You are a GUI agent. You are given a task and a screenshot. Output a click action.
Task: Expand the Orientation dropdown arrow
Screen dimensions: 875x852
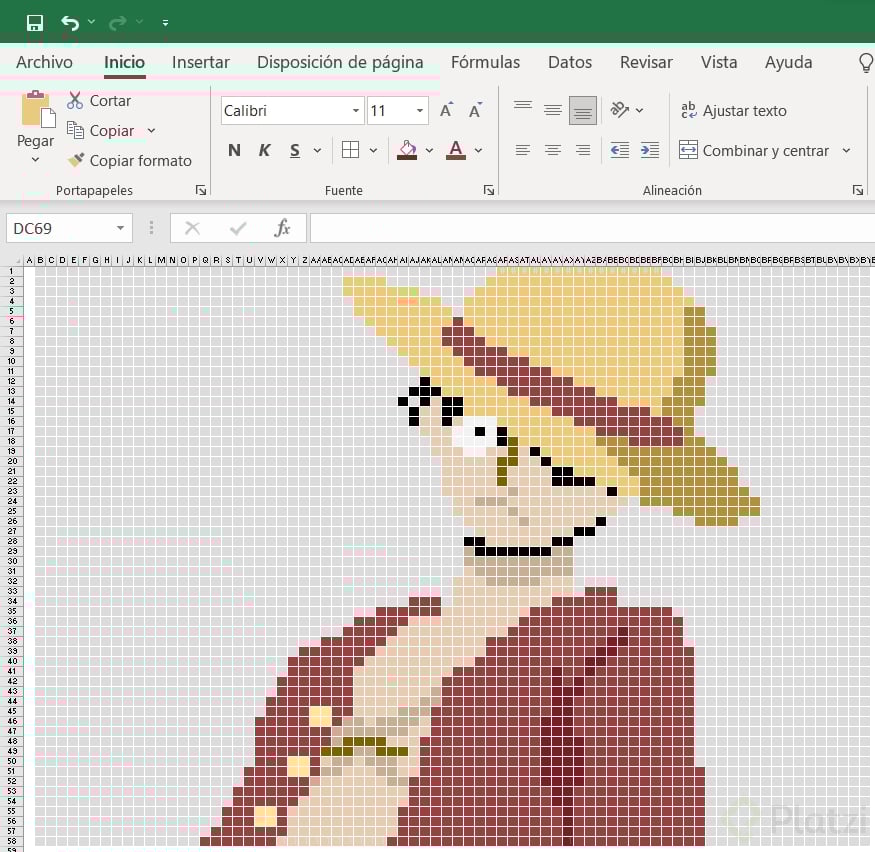640,110
